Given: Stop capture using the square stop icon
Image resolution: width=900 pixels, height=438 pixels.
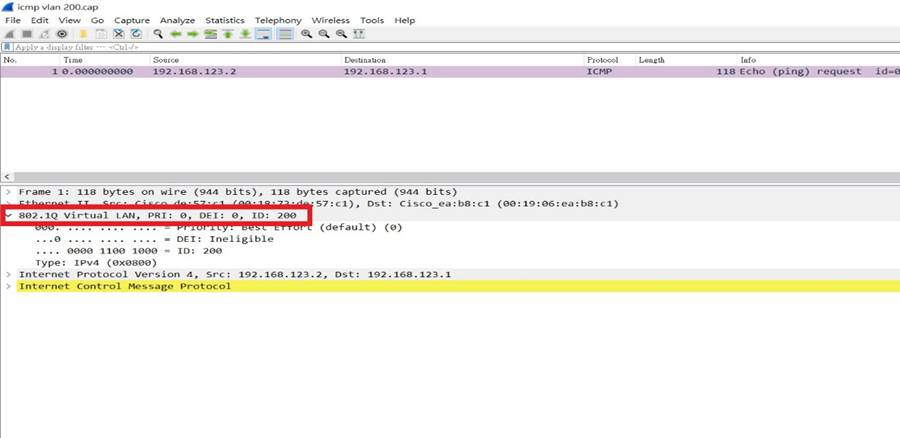Looking at the screenshot, I should coord(26,34).
